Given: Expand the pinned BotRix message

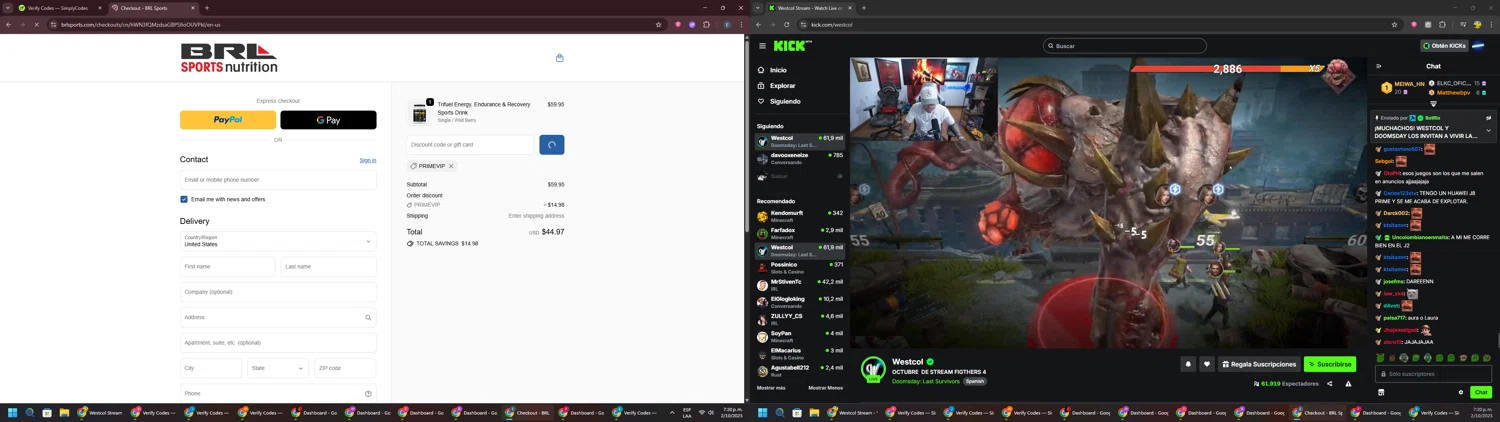Looking at the screenshot, I should pos(1488,130).
